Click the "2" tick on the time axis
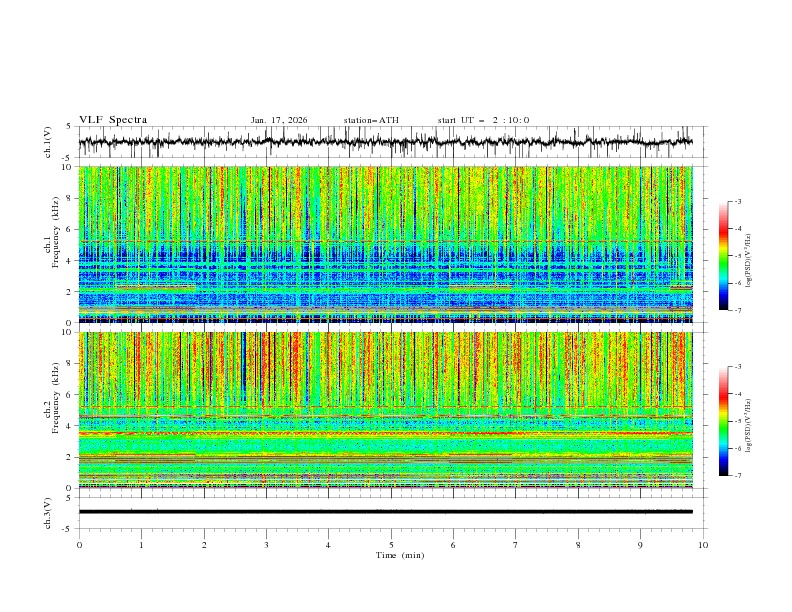792x612 pixels. [204, 545]
